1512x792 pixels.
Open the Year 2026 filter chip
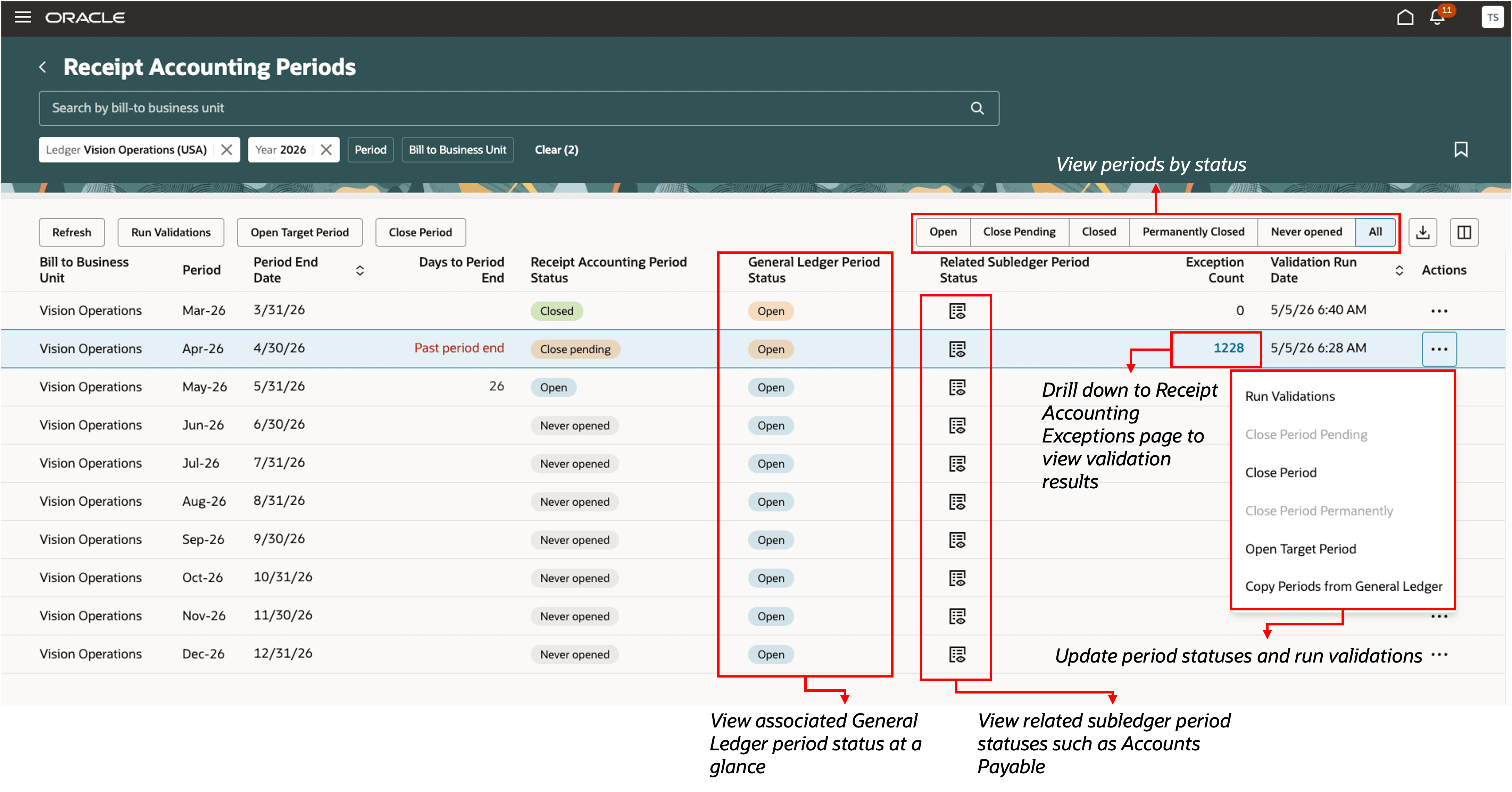pyautogui.click(x=281, y=150)
